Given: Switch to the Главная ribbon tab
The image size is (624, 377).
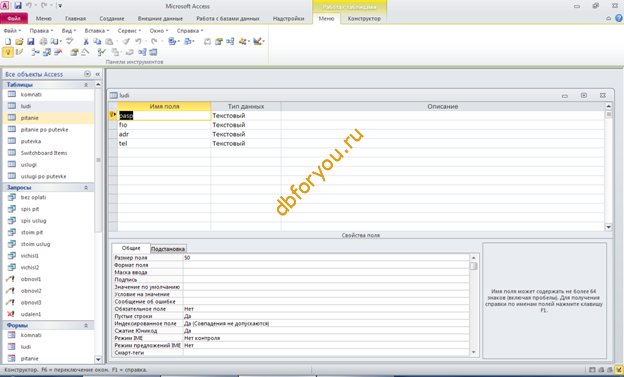Looking at the screenshot, I should tap(75, 18).
